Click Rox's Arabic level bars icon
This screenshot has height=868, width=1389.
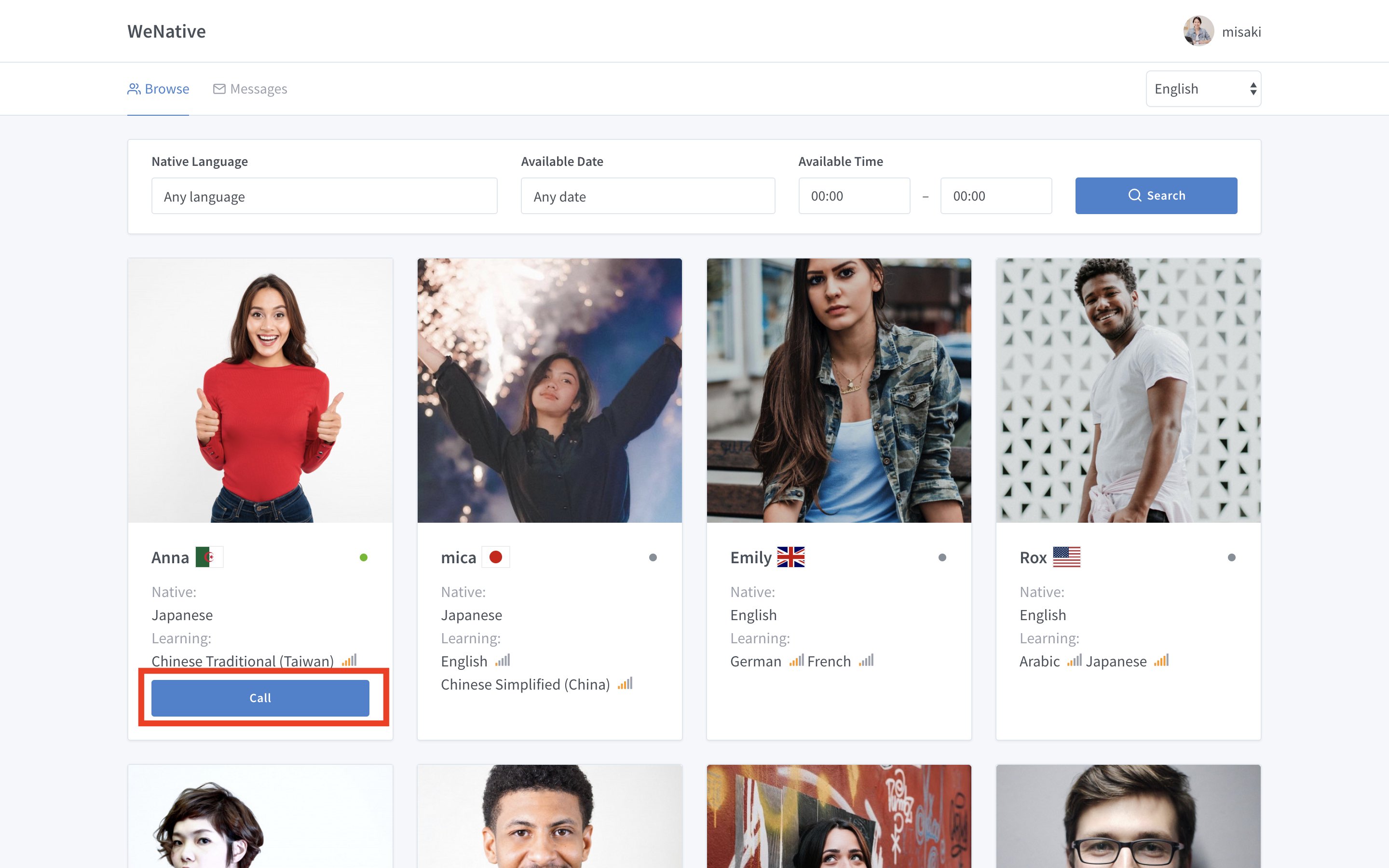click(x=1074, y=660)
